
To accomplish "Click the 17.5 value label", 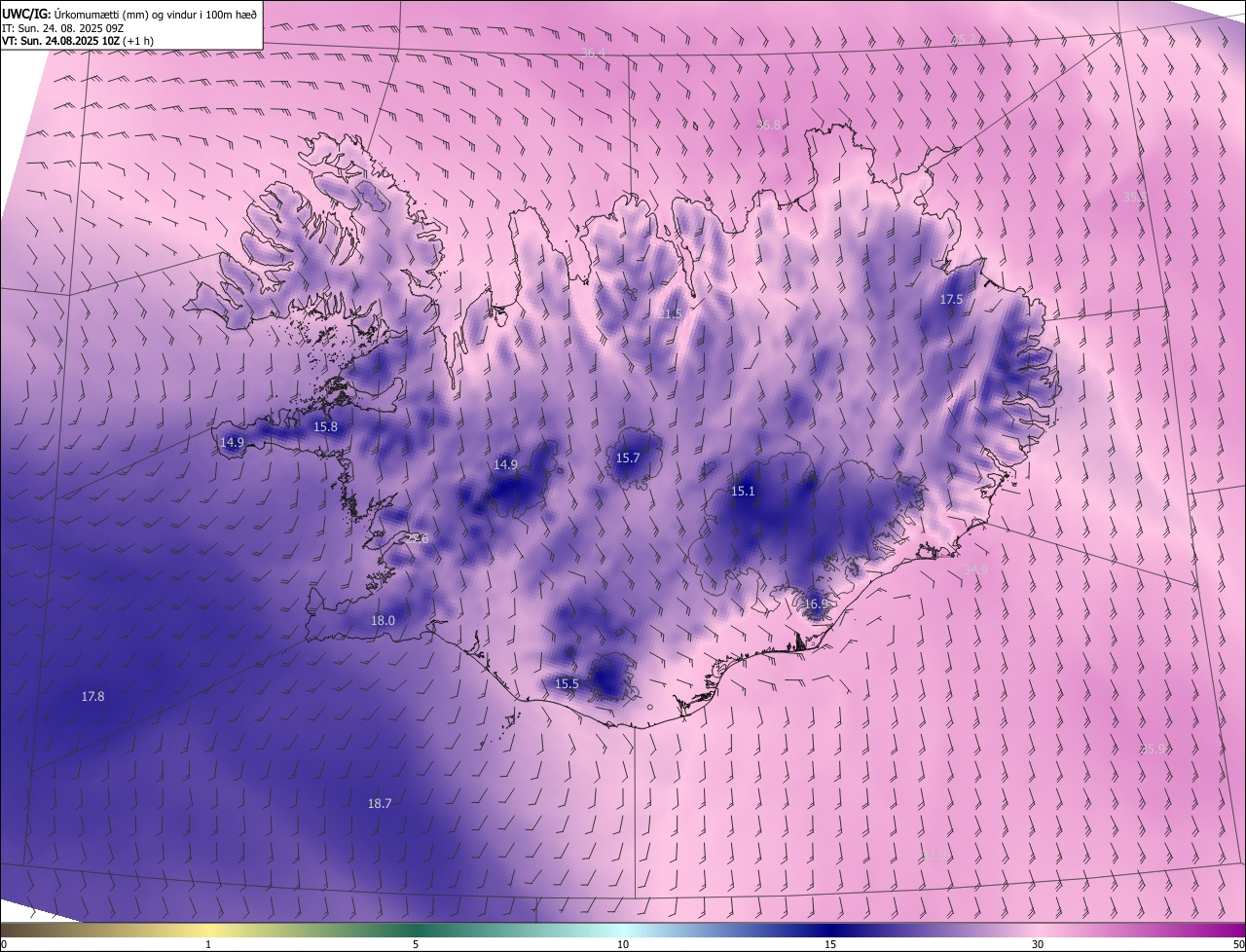I will coord(951,299).
